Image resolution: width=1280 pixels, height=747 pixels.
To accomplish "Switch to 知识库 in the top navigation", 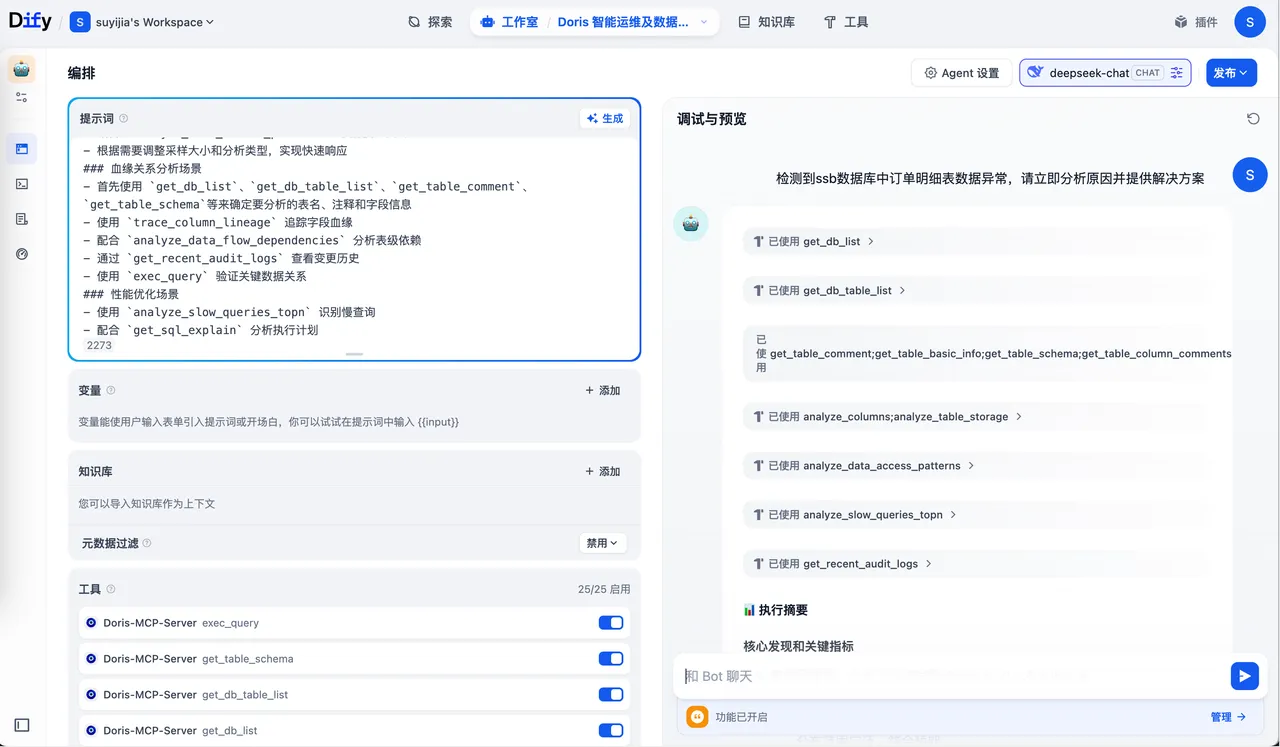I will pyautogui.click(x=766, y=21).
